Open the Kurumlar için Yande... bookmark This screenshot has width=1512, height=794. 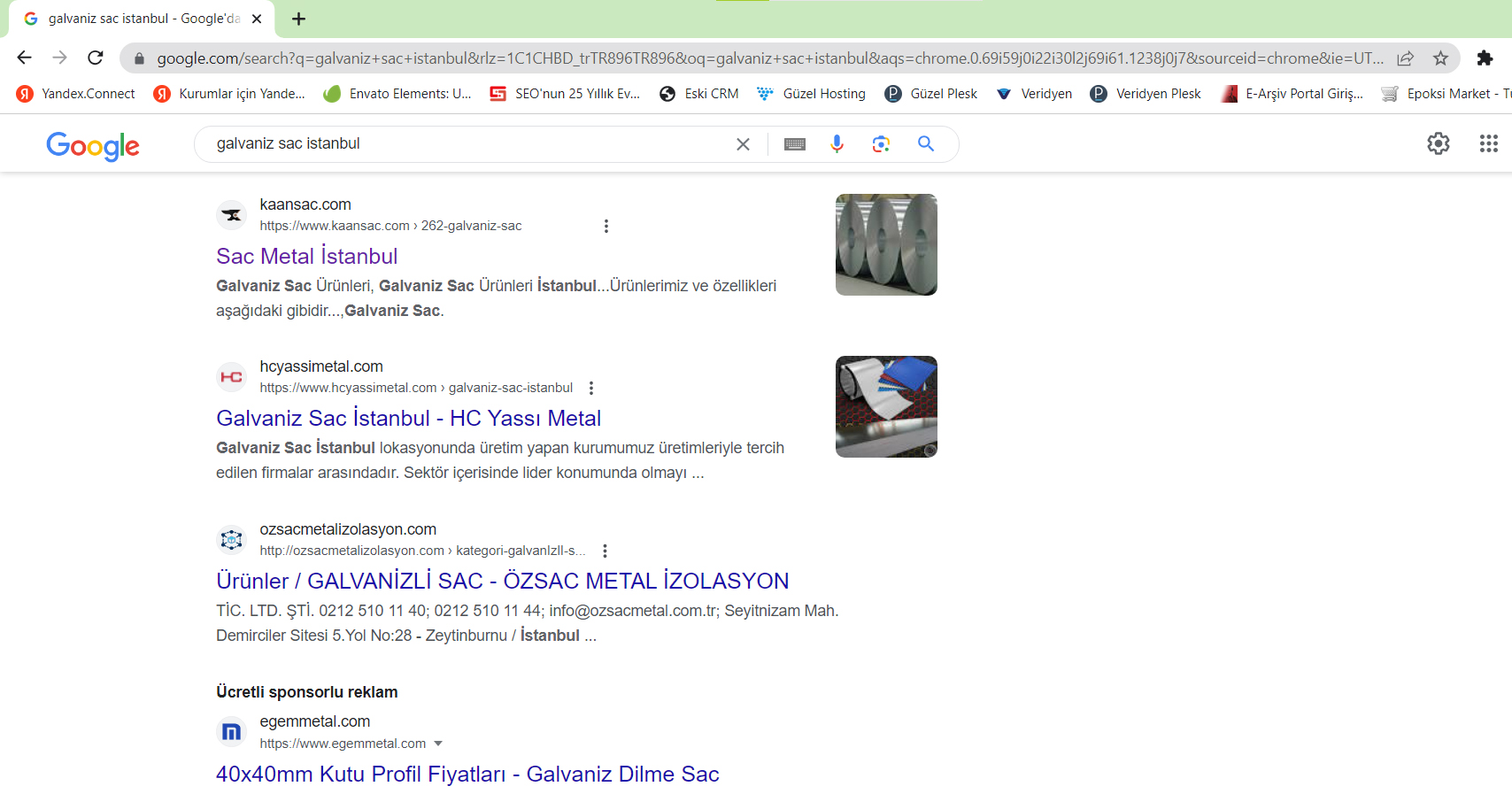pyautogui.click(x=229, y=94)
